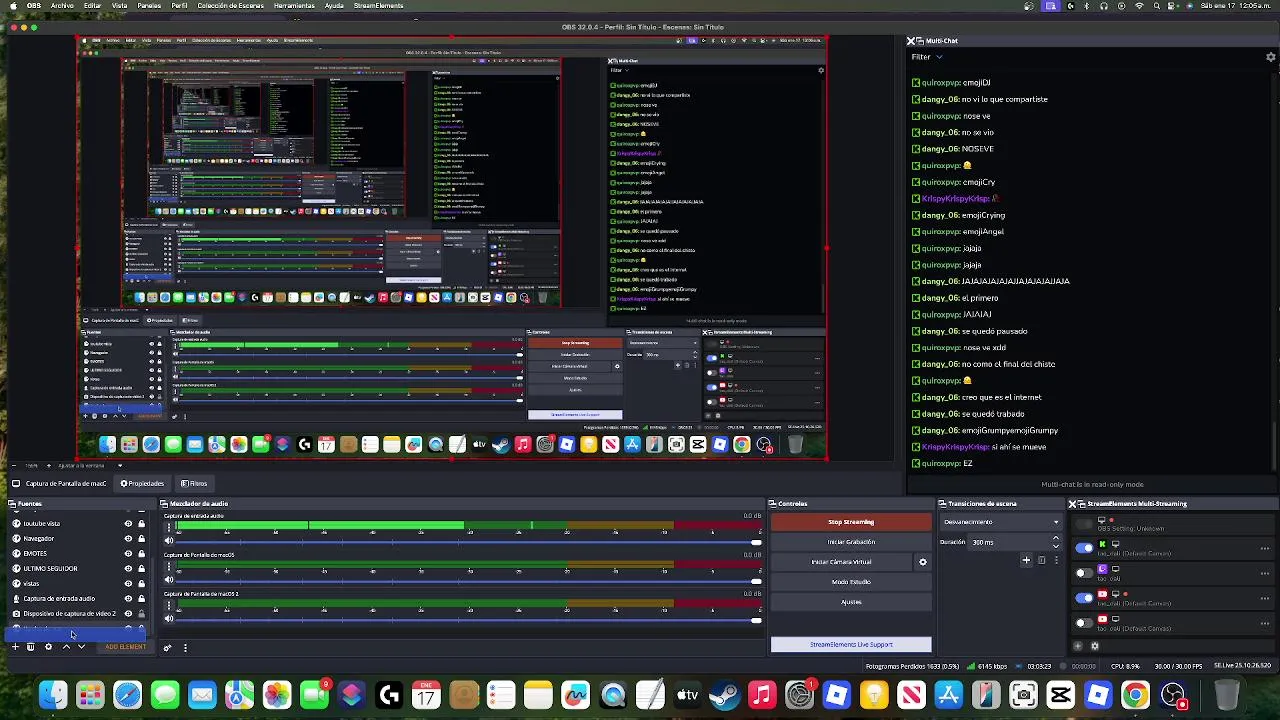Click the Captura de Pantalla de macOS 2 volume slider
This screenshot has width=1280, height=720.
tap(469, 620)
